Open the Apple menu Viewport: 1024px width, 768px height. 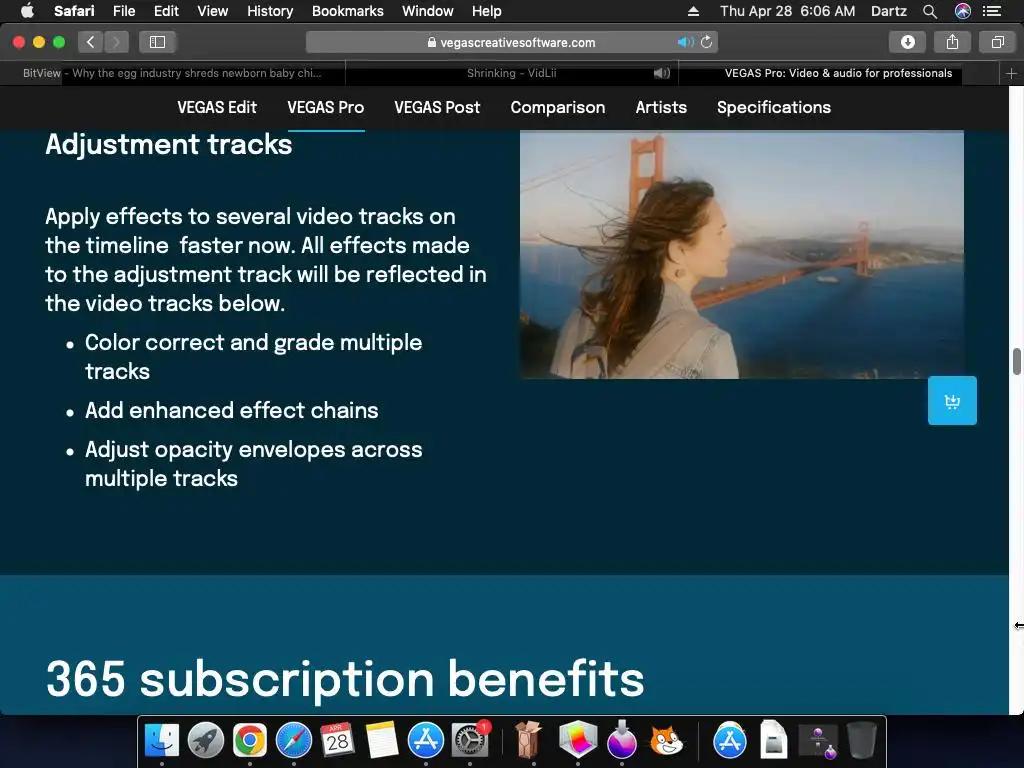[x=27, y=11]
